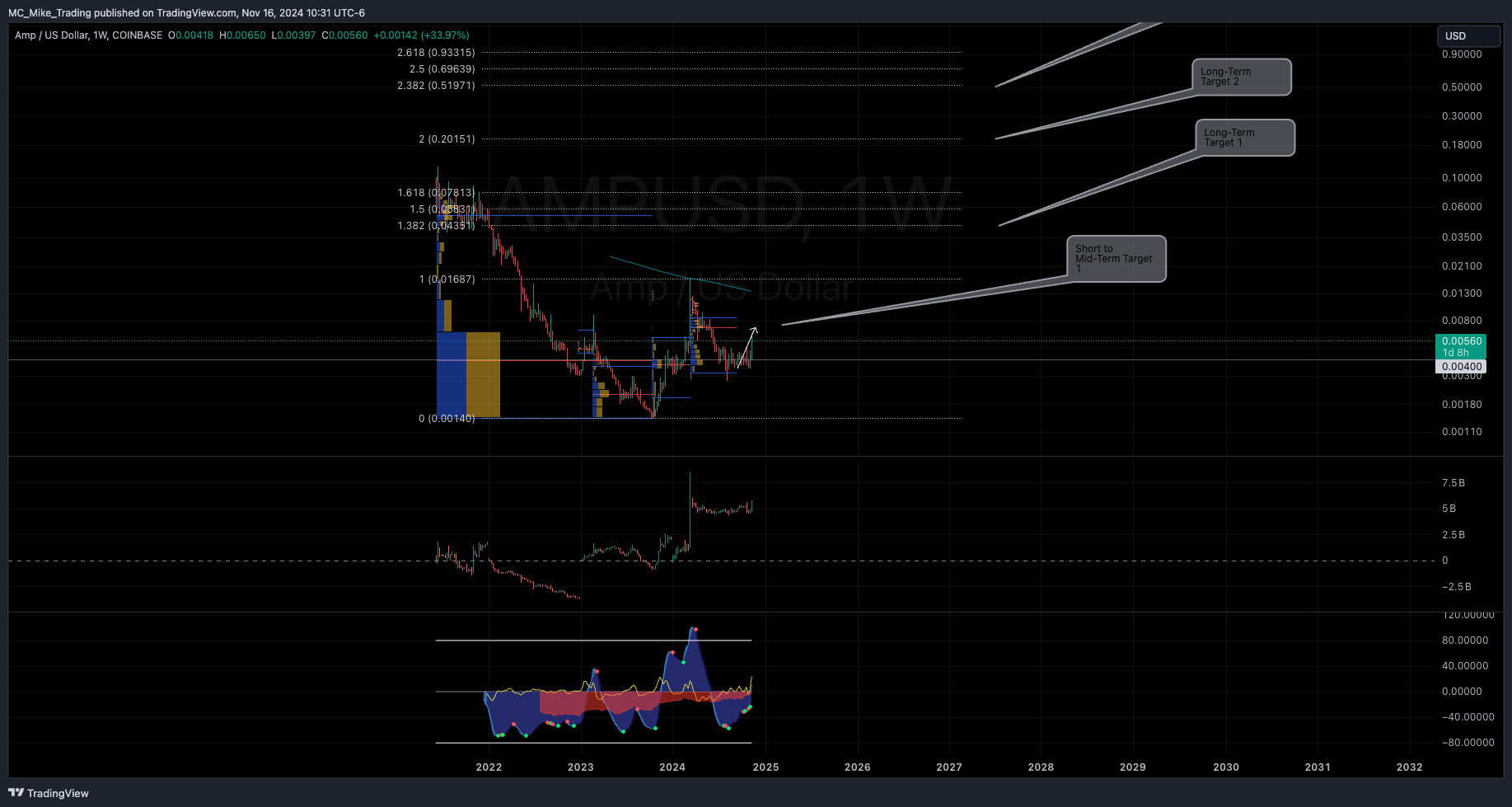Click the 2.5B label on indicator axis
Viewport: 1512px width, 807px height.
click(1453, 535)
